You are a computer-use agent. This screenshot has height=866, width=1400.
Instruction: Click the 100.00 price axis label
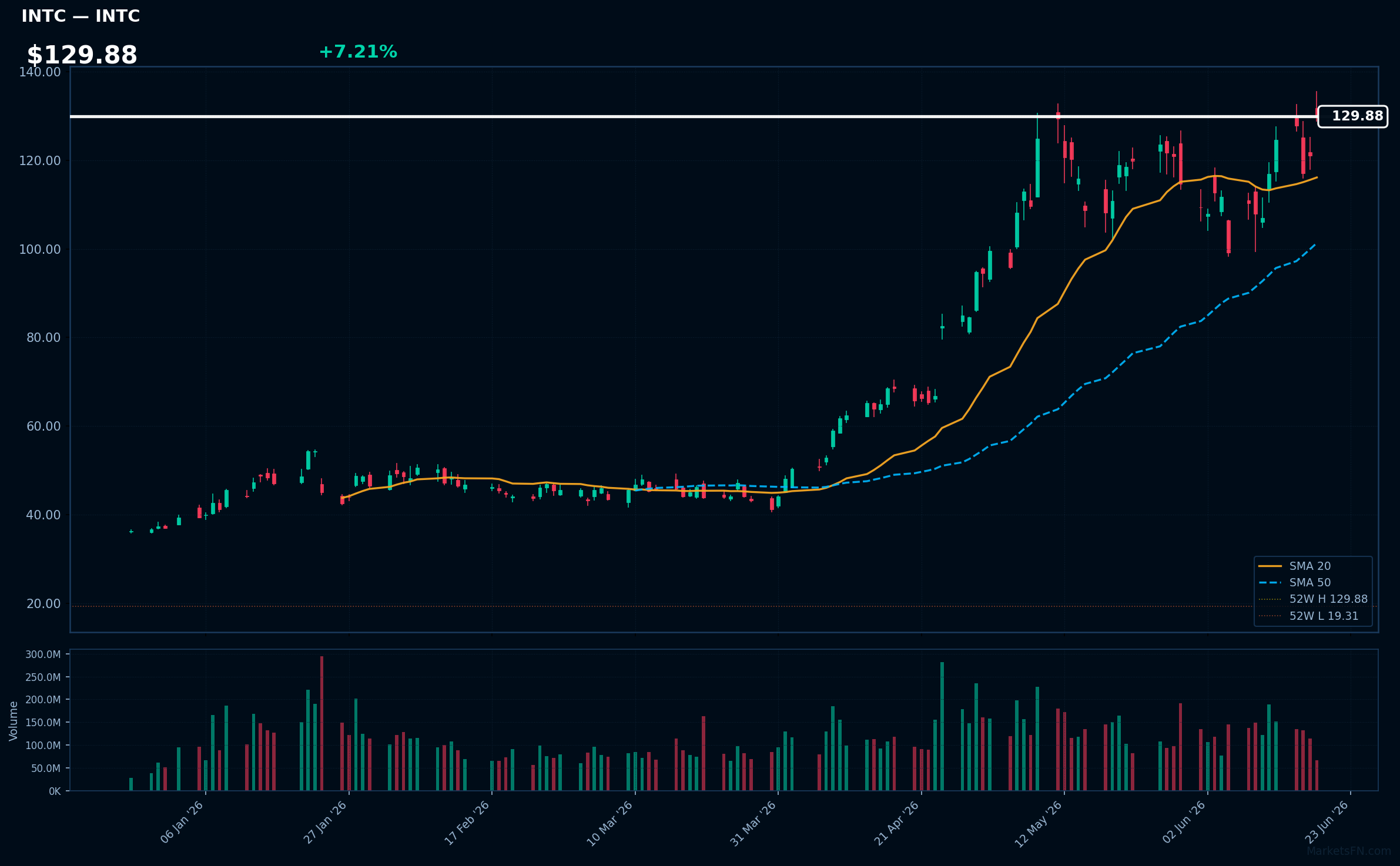tap(40, 249)
